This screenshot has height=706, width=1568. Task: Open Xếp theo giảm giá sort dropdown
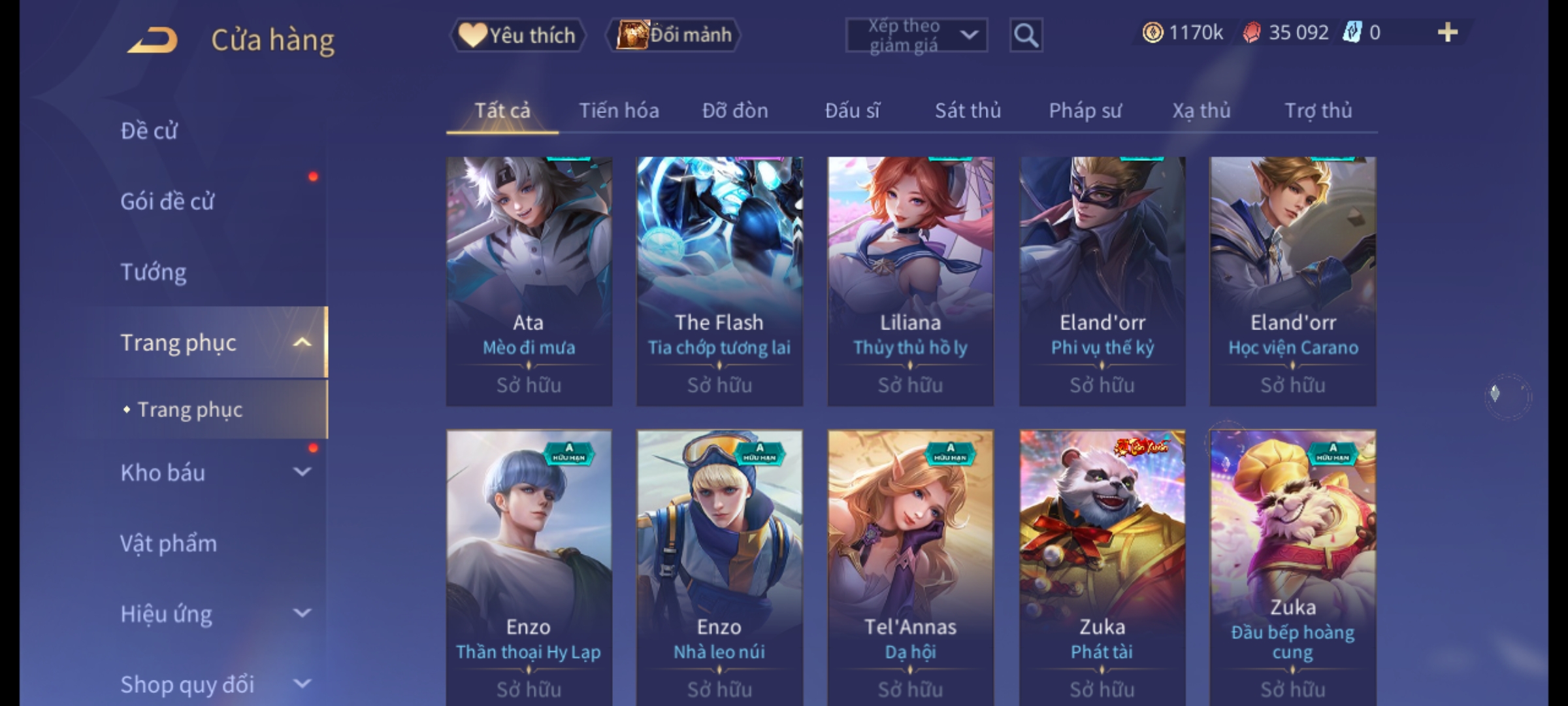click(x=917, y=35)
